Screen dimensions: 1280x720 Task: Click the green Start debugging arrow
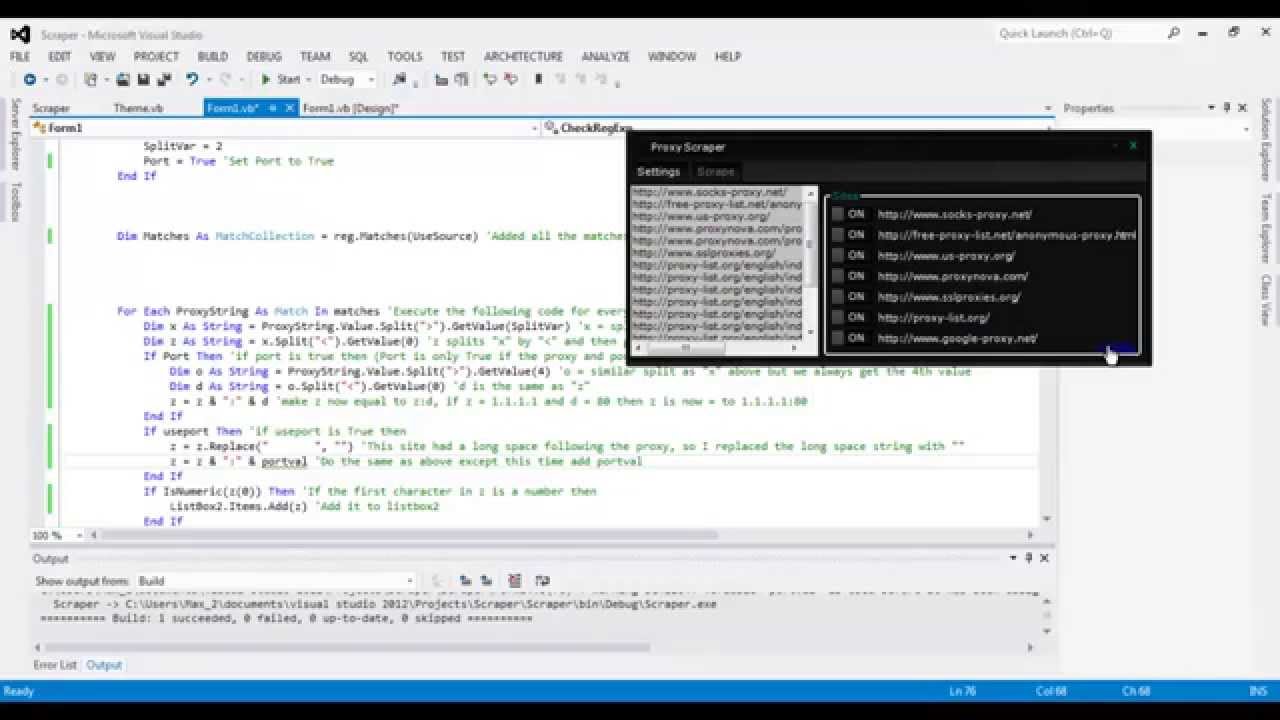(266, 79)
